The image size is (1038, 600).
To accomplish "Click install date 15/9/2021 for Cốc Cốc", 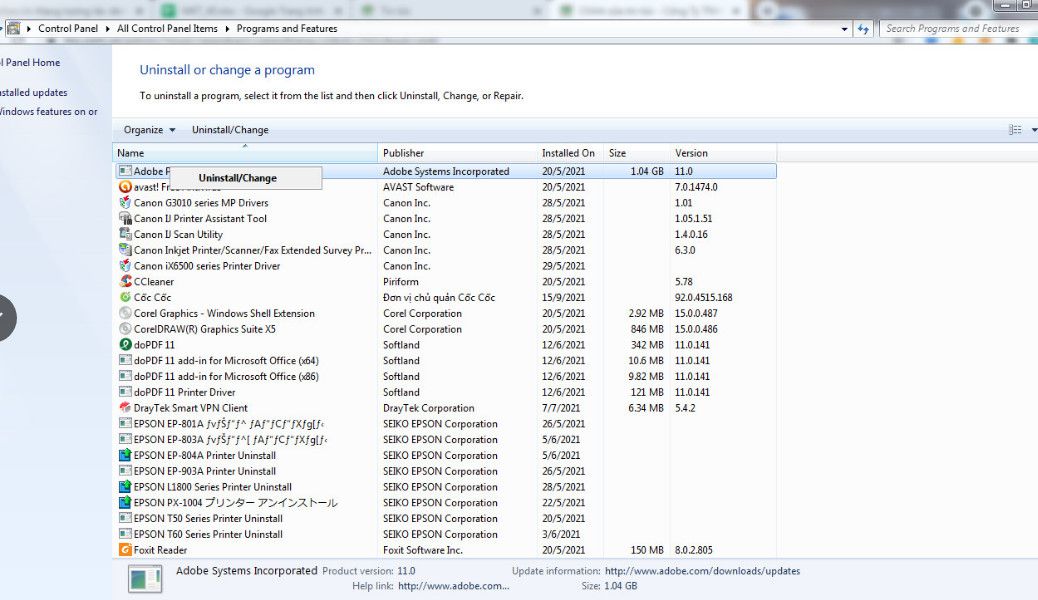I will [x=563, y=297].
